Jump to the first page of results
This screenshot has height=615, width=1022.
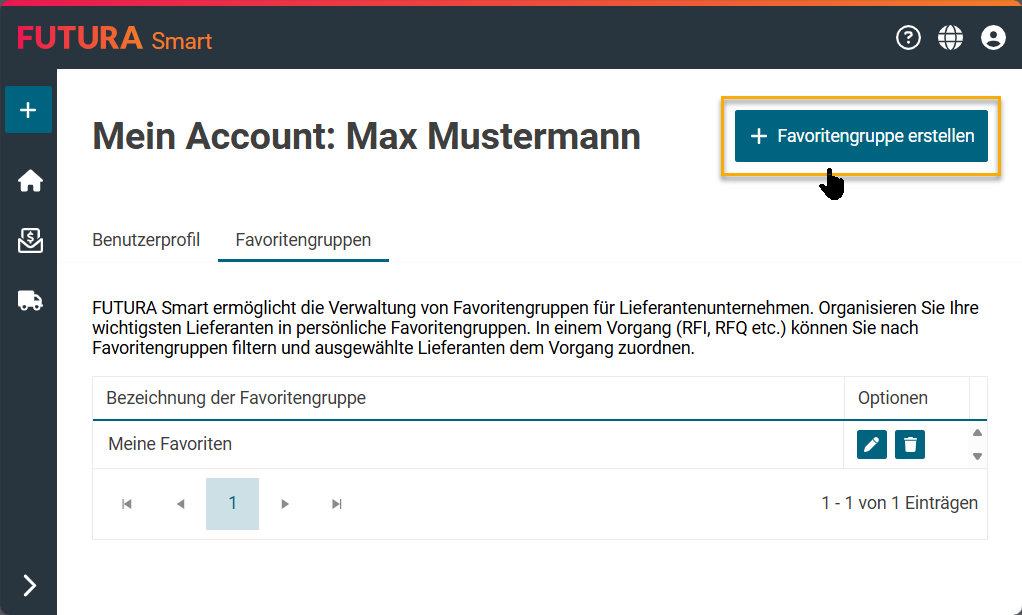pyautogui.click(x=127, y=504)
